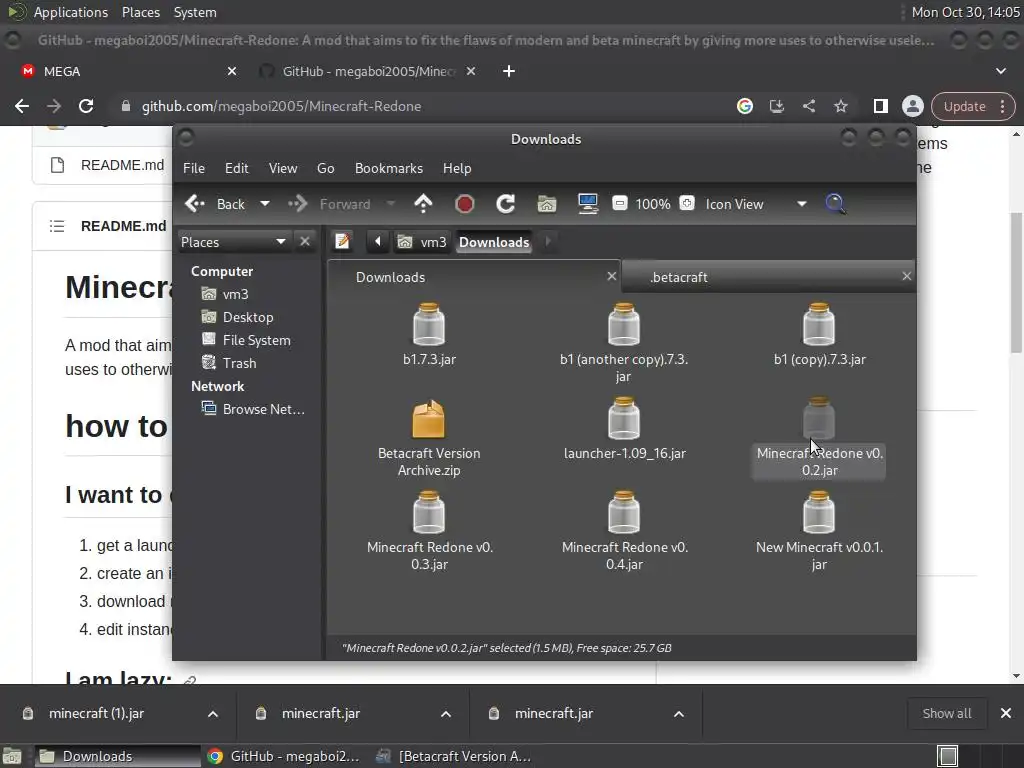Open Bookmarks menu
This screenshot has width=1024, height=768.
pyautogui.click(x=389, y=168)
